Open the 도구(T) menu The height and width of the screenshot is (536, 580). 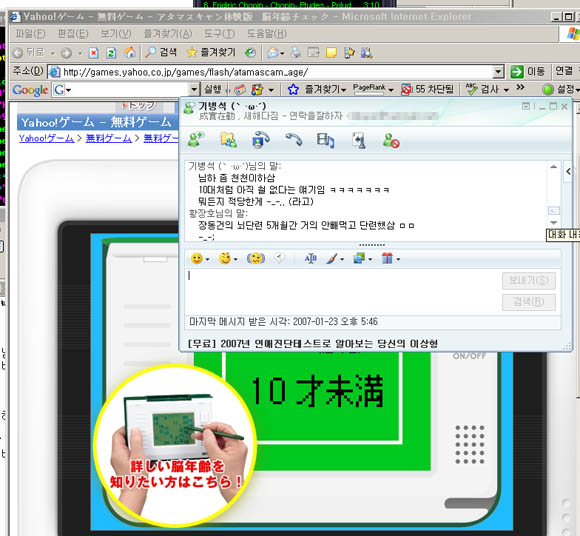(219, 34)
